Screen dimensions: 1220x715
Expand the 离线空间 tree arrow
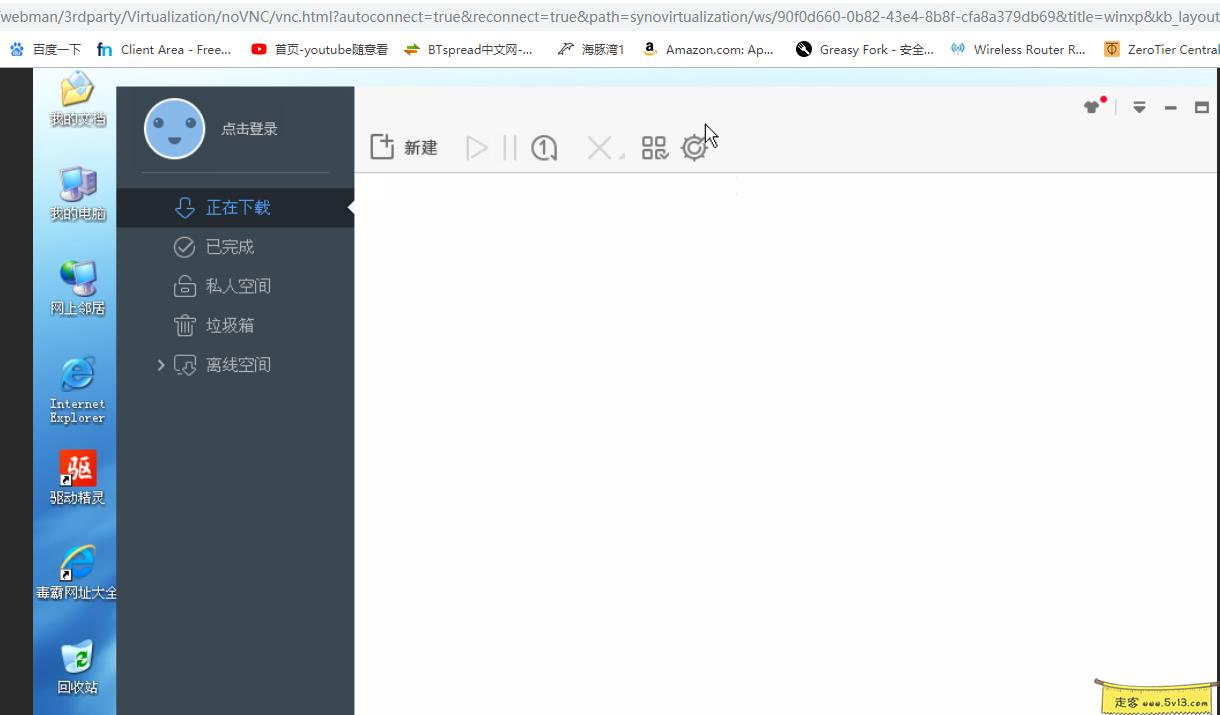coord(161,365)
